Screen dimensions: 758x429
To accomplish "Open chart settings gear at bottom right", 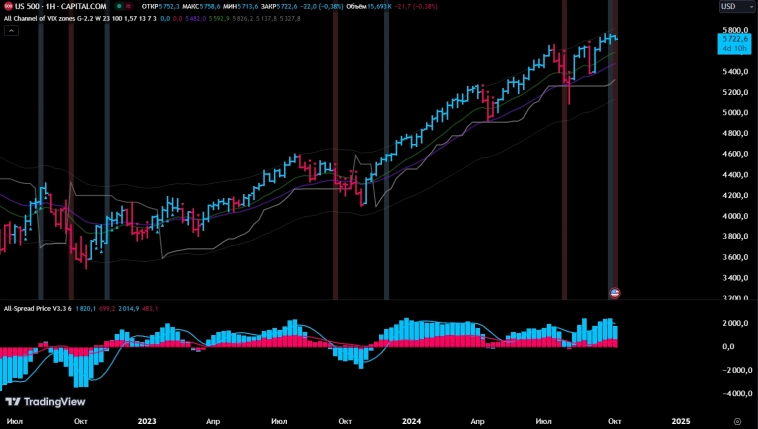I will point(737,422).
